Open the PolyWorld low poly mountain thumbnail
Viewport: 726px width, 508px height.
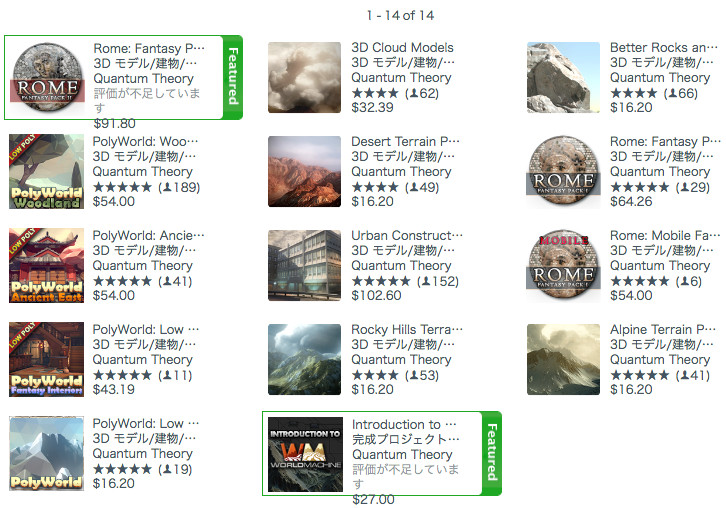(x=46, y=453)
